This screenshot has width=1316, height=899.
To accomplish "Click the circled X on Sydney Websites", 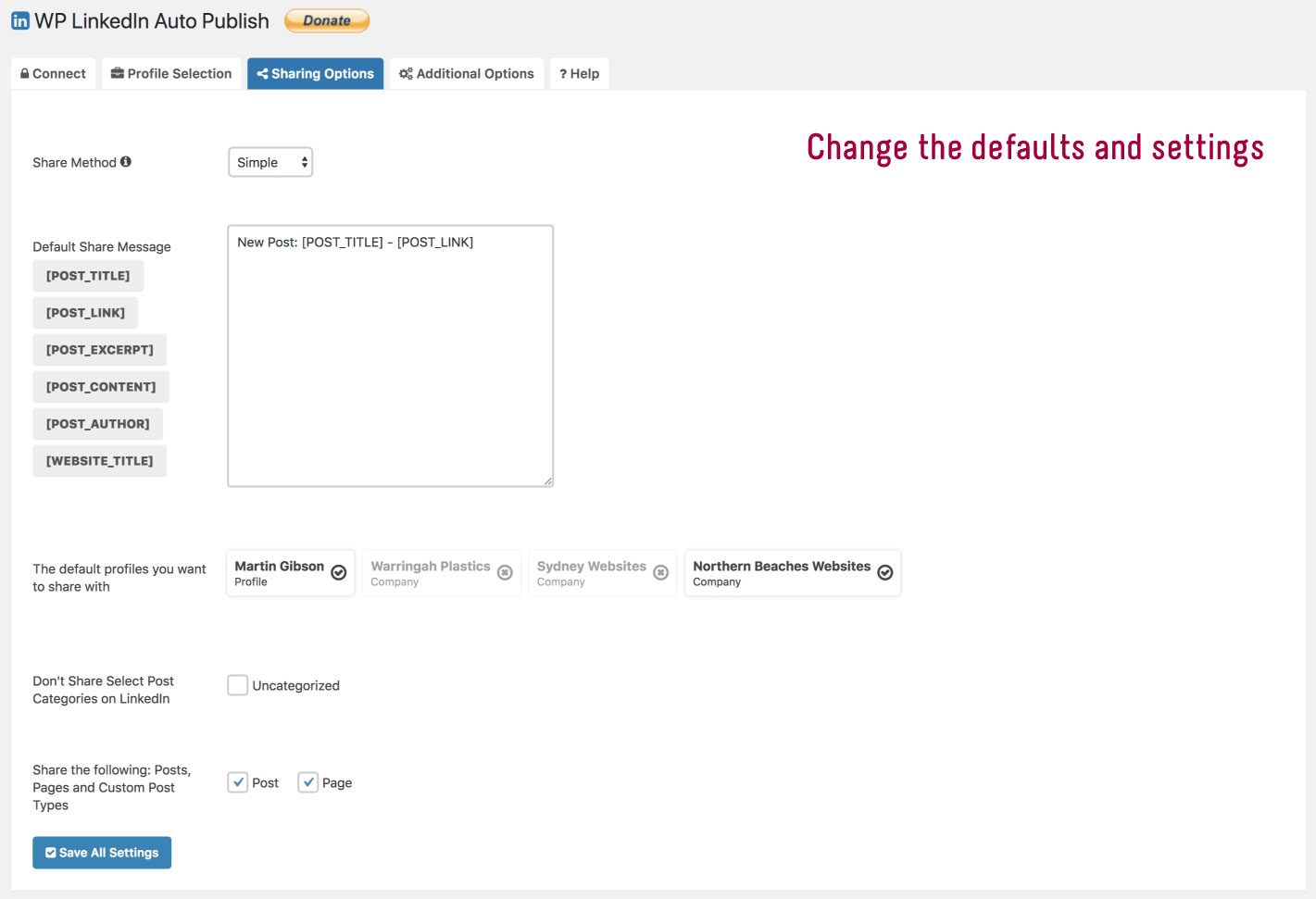I will (659, 572).
